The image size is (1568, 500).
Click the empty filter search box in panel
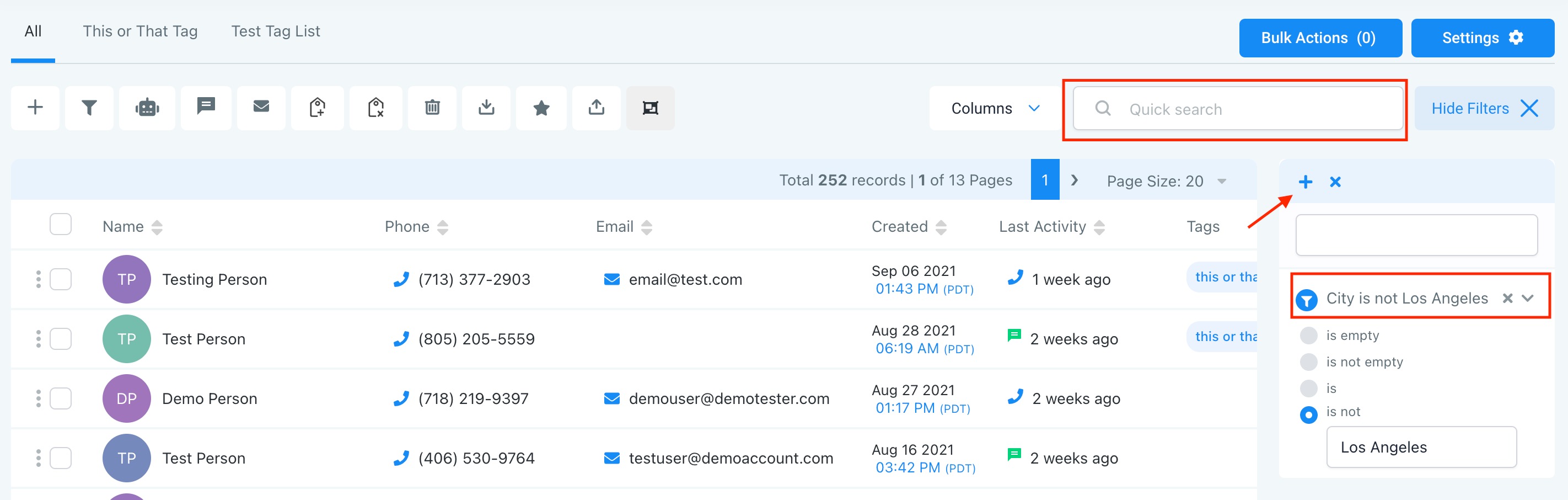coord(1417,235)
